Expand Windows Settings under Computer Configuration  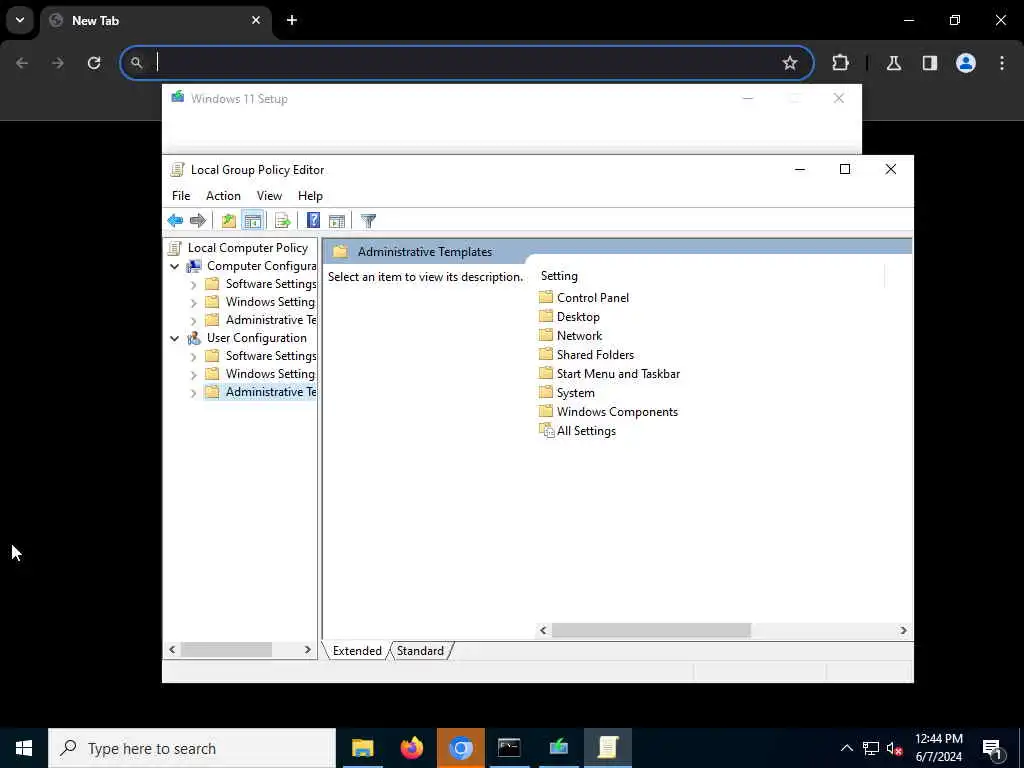(x=193, y=302)
